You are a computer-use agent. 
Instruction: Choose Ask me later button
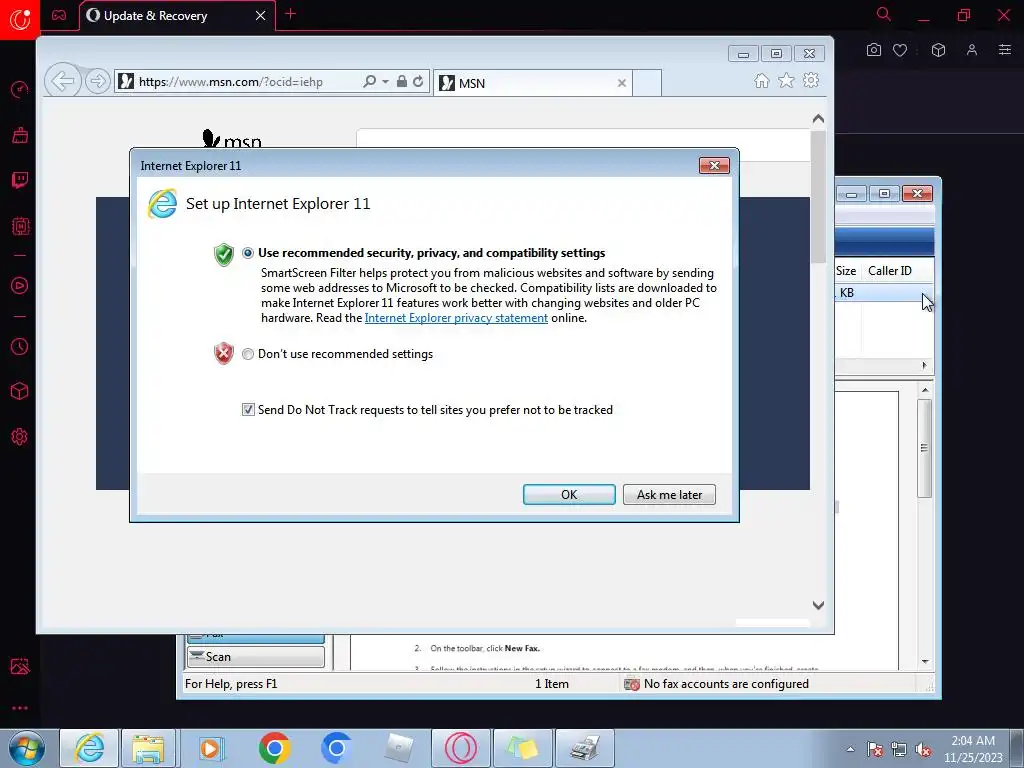[669, 494]
